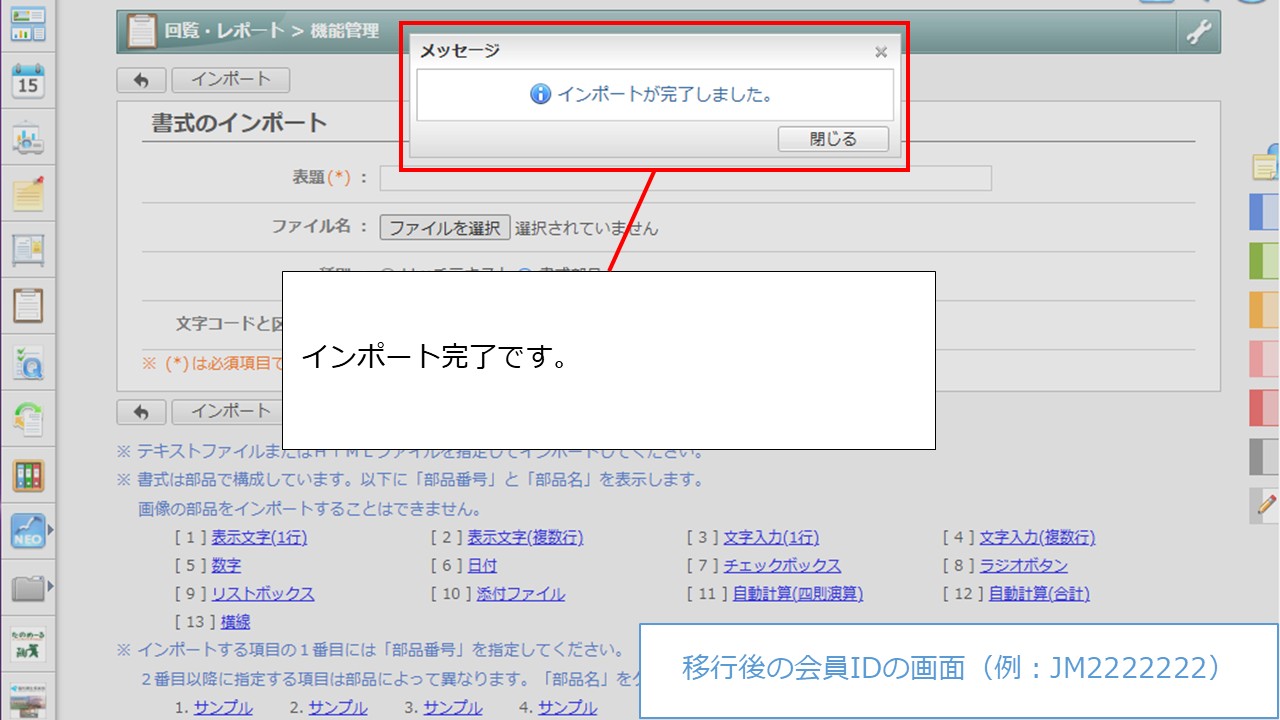Open the clipboard report icon in the left sidebar
This screenshot has width=1280, height=720.
[x=28, y=305]
